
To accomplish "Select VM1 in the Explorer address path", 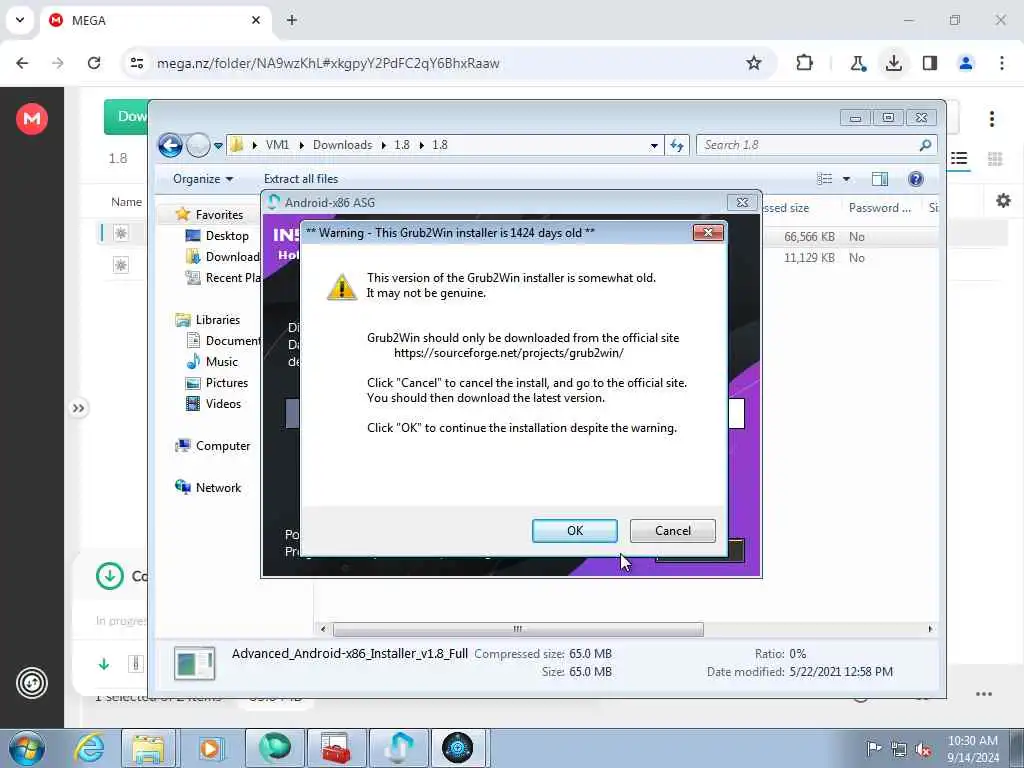I will coord(277,145).
